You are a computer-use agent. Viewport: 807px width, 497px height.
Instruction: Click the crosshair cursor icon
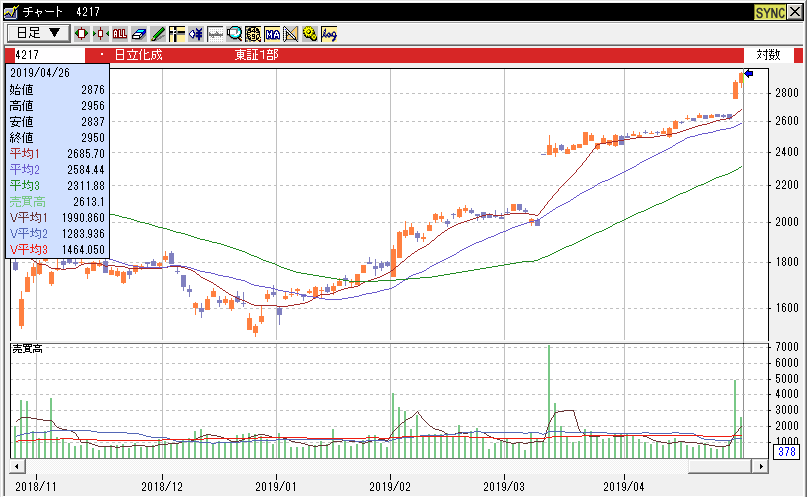pyautogui.click(x=177, y=33)
